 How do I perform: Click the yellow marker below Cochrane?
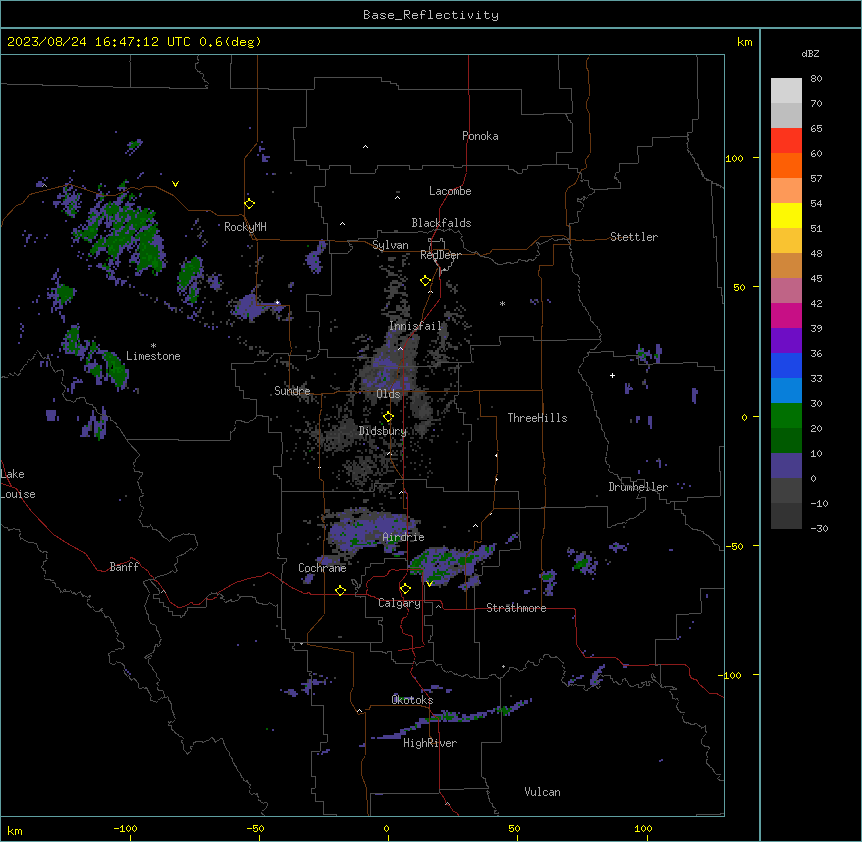[340, 590]
